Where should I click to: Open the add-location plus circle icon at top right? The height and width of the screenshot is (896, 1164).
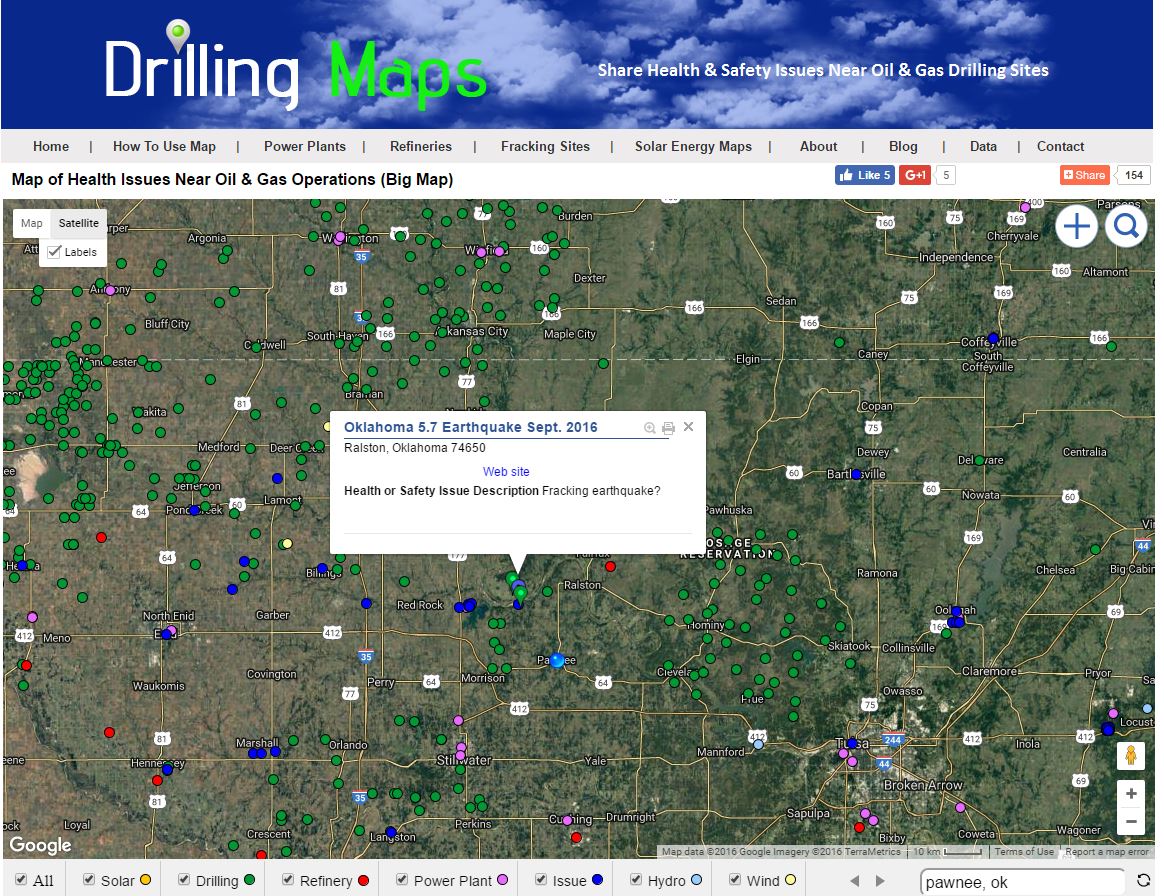click(x=1077, y=227)
